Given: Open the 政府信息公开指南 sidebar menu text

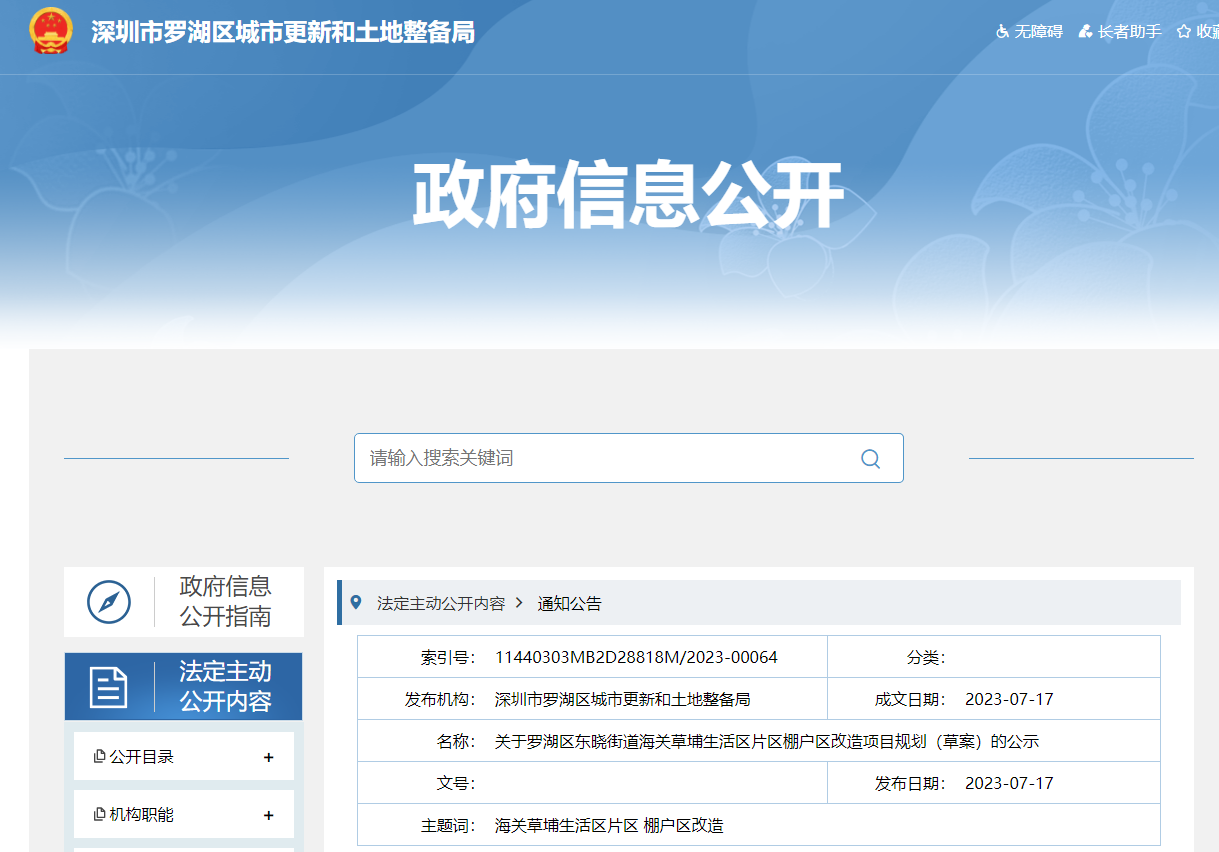Looking at the screenshot, I should [225, 601].
